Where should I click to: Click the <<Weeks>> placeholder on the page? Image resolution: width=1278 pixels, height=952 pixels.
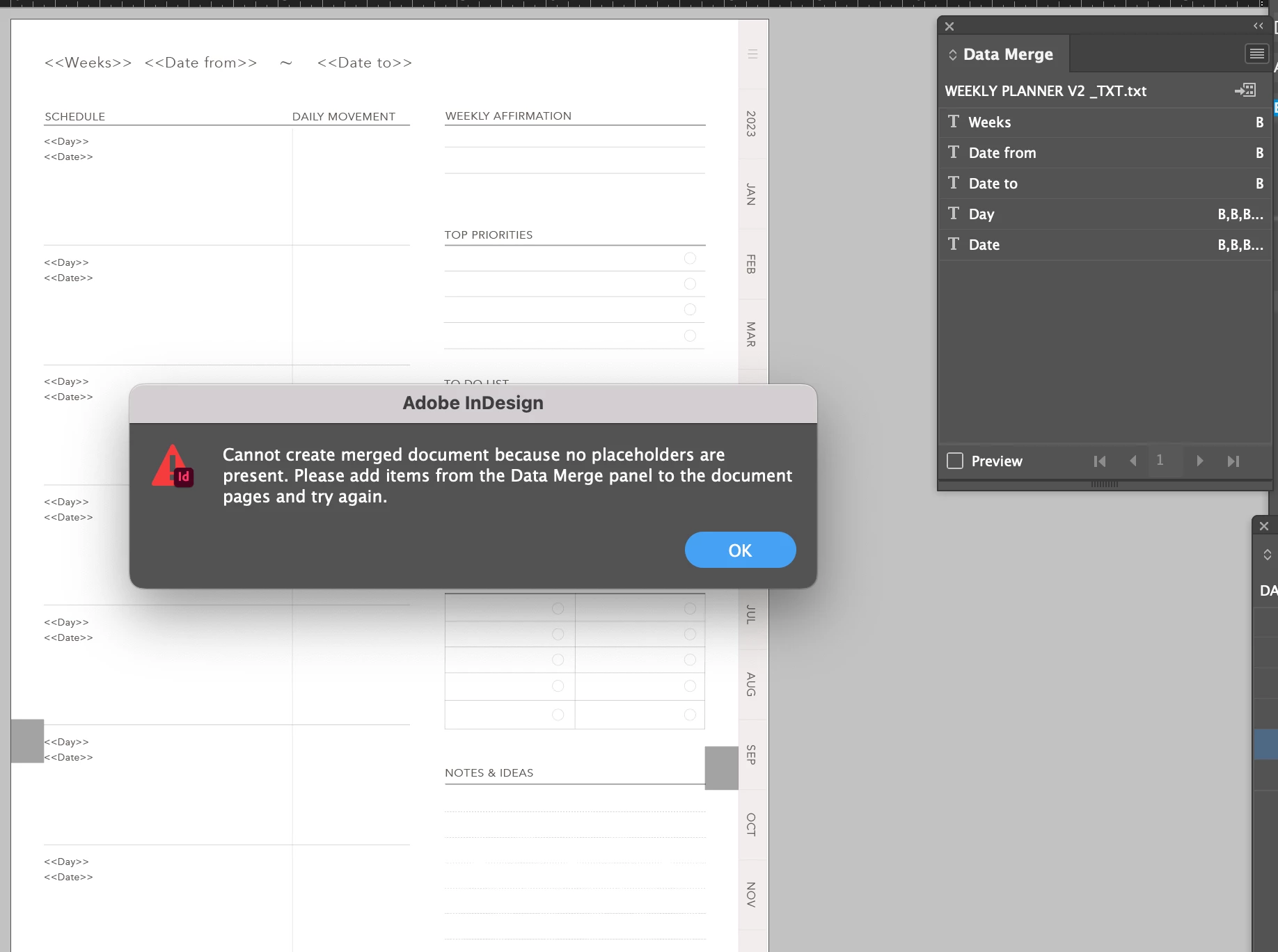click(x=88, y=63)
